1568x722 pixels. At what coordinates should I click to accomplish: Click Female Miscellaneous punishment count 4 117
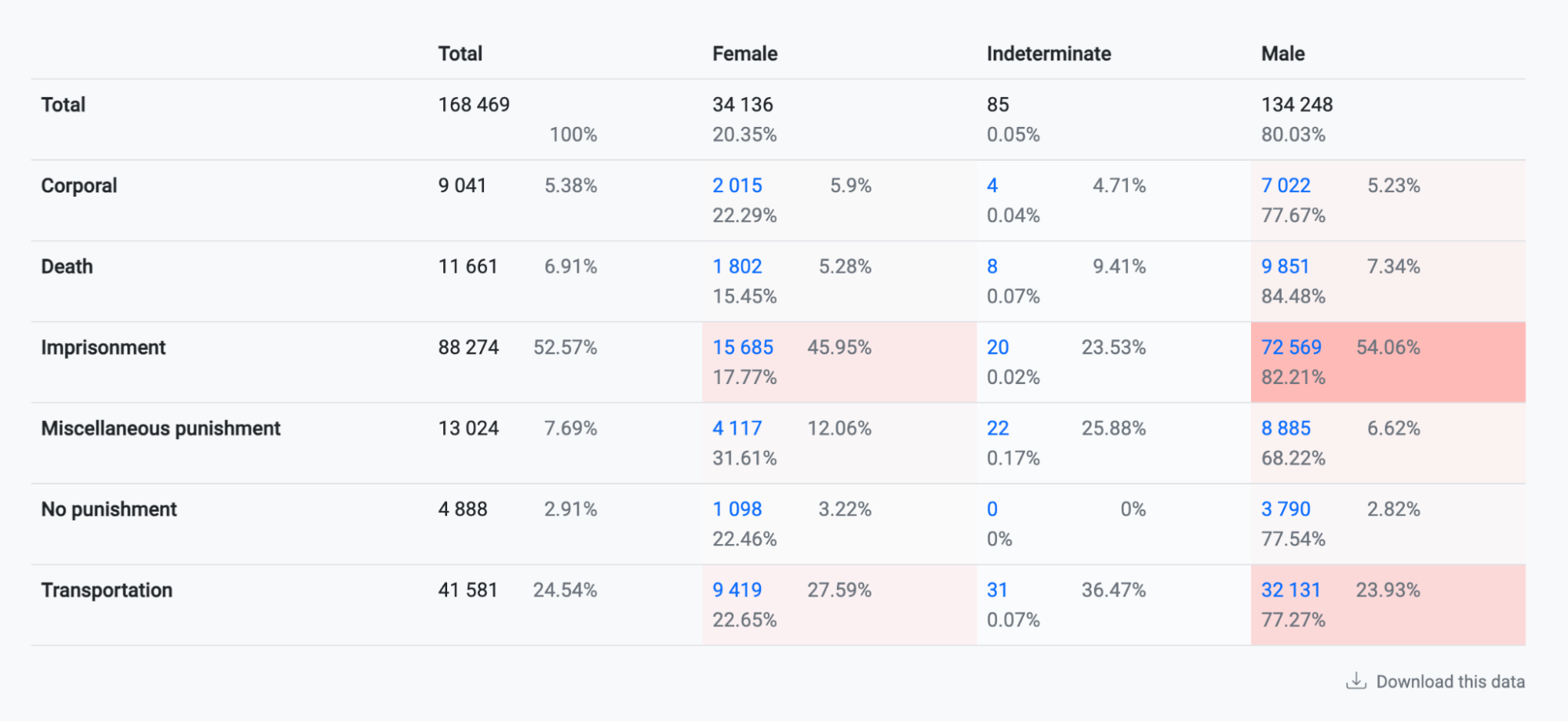coord(737,428)
